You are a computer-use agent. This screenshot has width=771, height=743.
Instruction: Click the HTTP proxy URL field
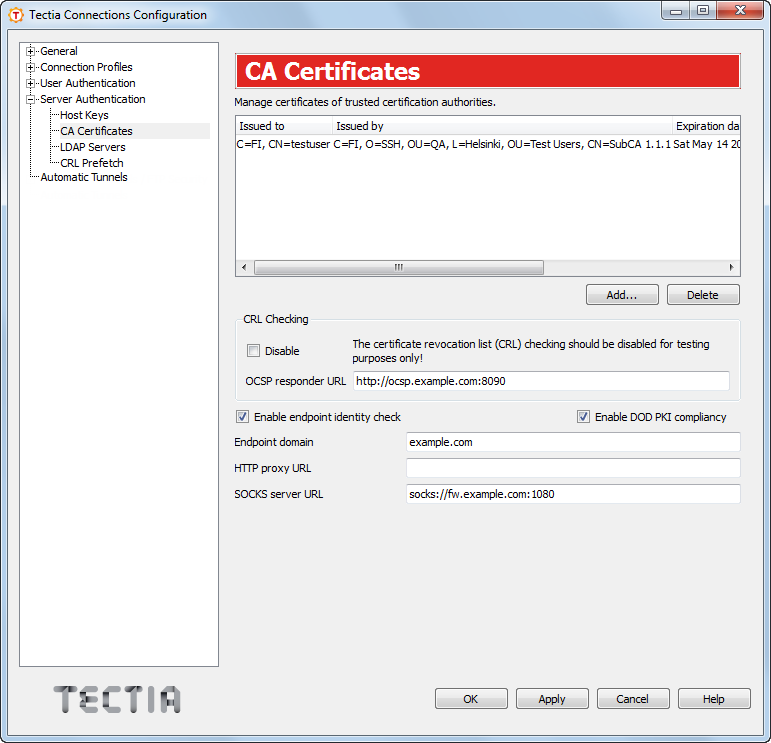coord(573,468)
